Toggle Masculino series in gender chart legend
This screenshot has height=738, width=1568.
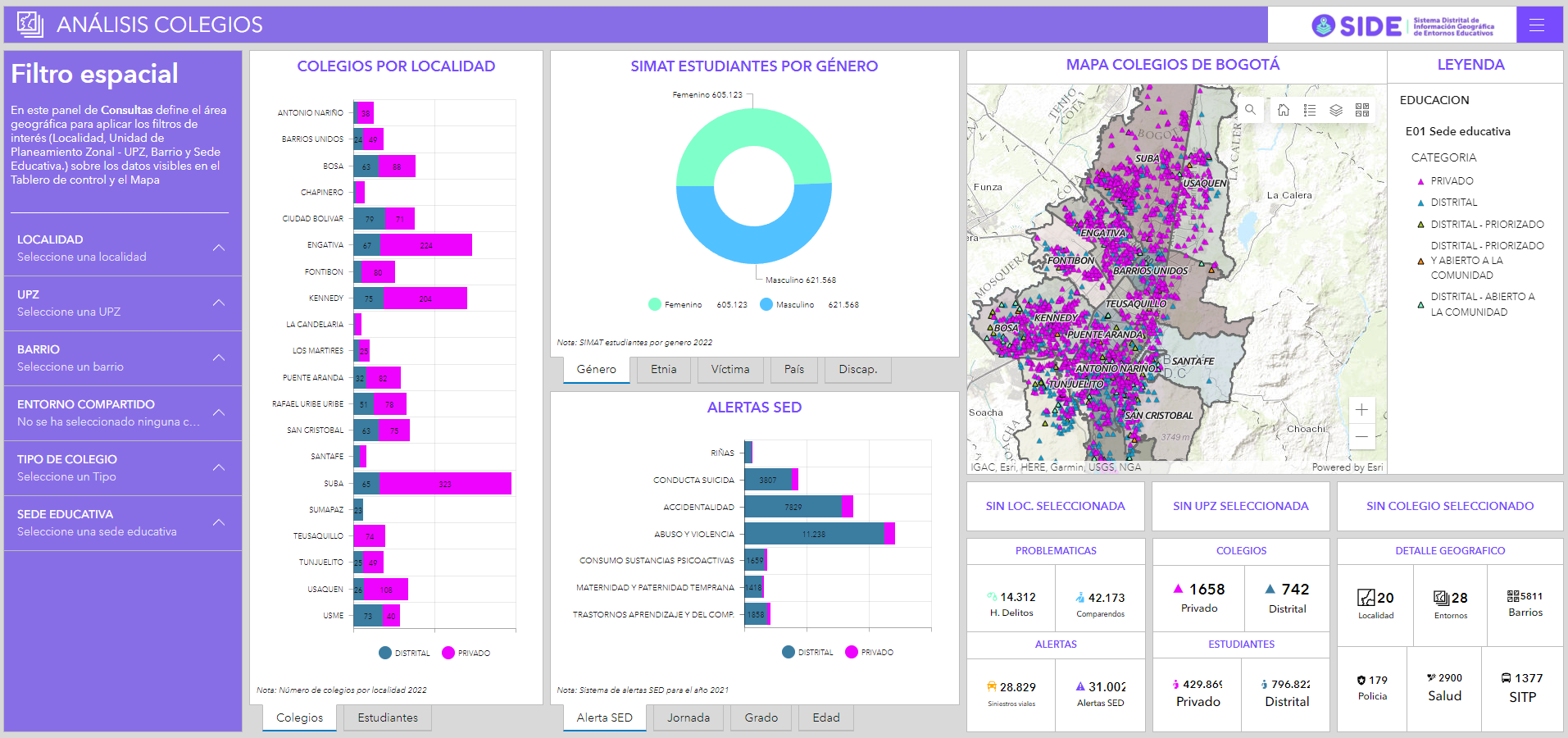pyautogui.click(x=809, y=304)
